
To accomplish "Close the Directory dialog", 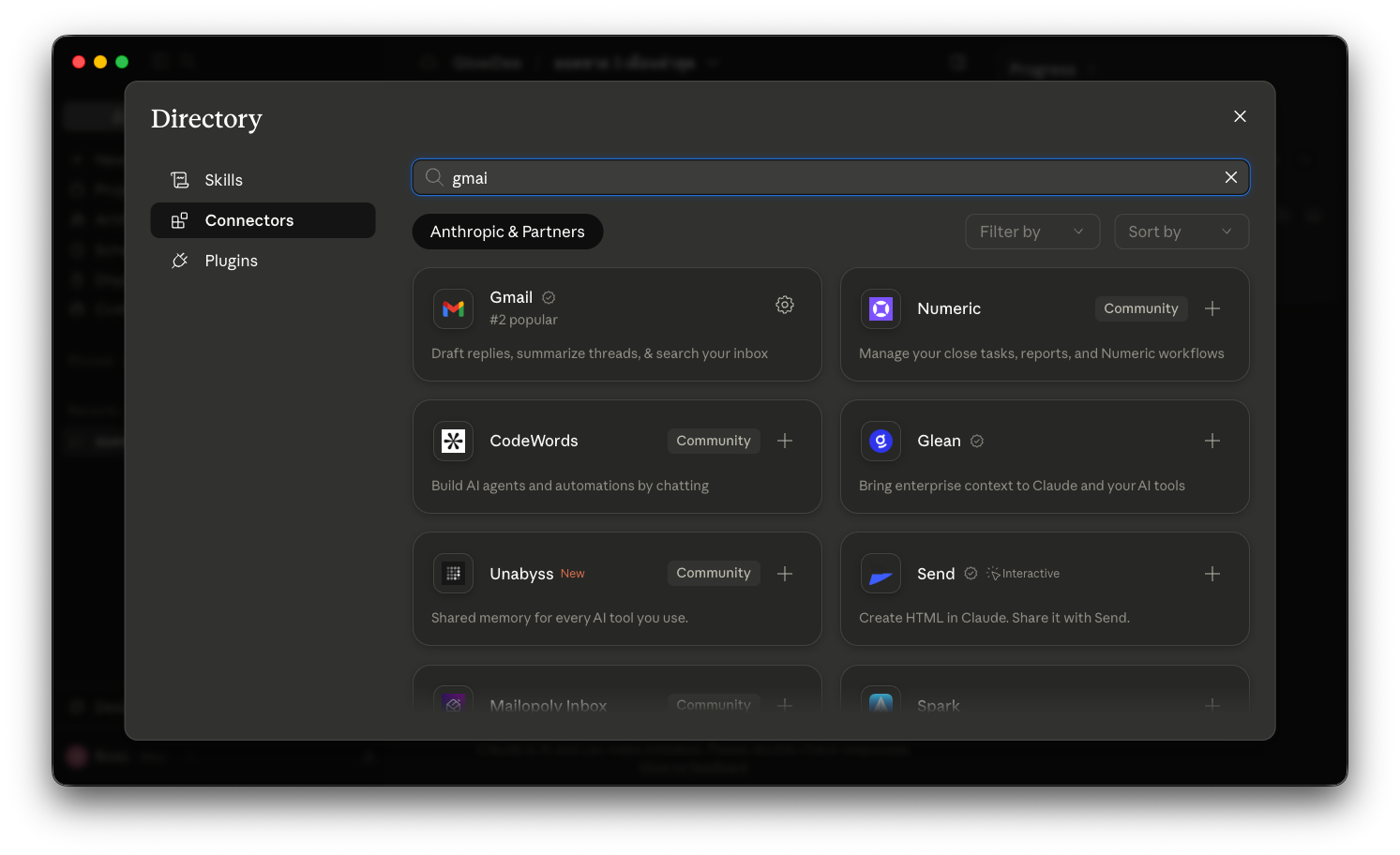I will (1240, 116).
